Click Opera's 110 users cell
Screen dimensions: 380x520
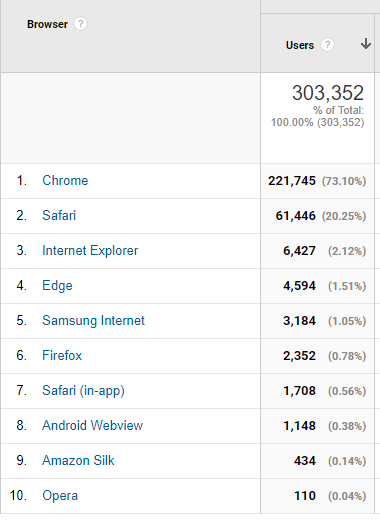[x=318, y=496]
